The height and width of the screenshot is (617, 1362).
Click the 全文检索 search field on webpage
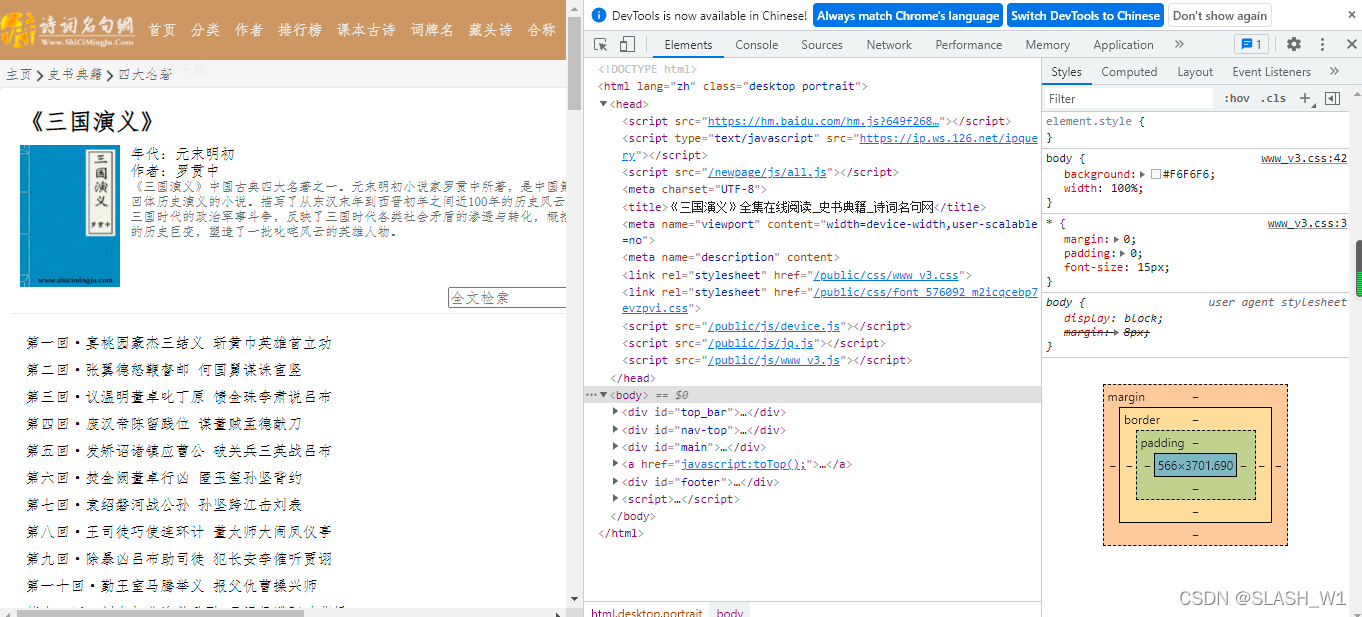click(507, 297)
